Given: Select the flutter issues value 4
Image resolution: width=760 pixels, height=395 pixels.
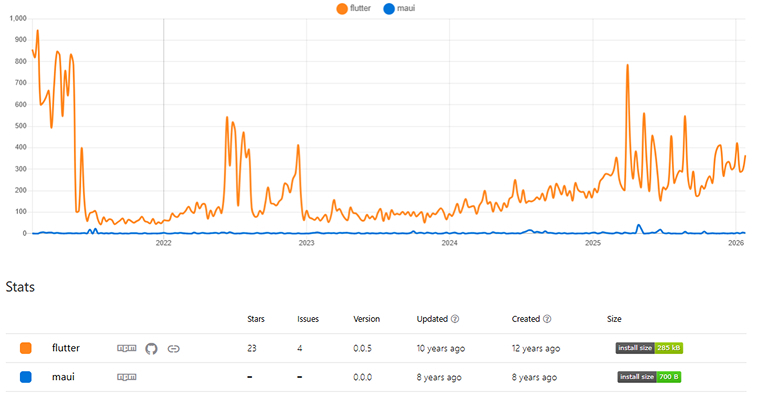Looking at the screenshot, I should coord(300,348).
